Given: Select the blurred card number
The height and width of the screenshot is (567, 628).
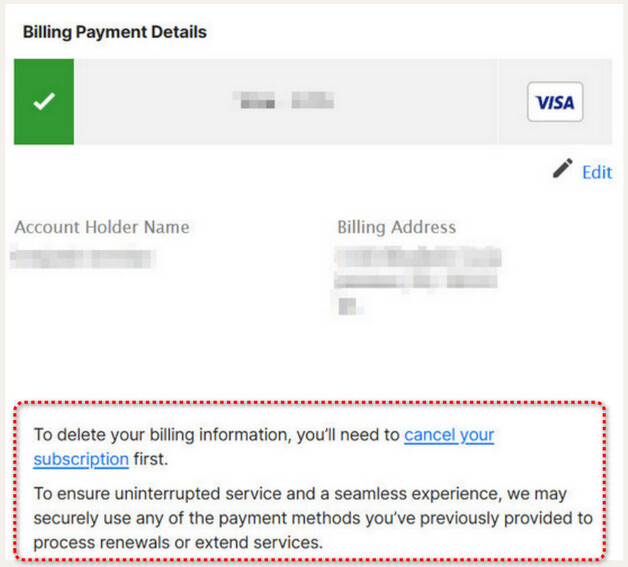Looking at the screenshot, I should (284, 101).
